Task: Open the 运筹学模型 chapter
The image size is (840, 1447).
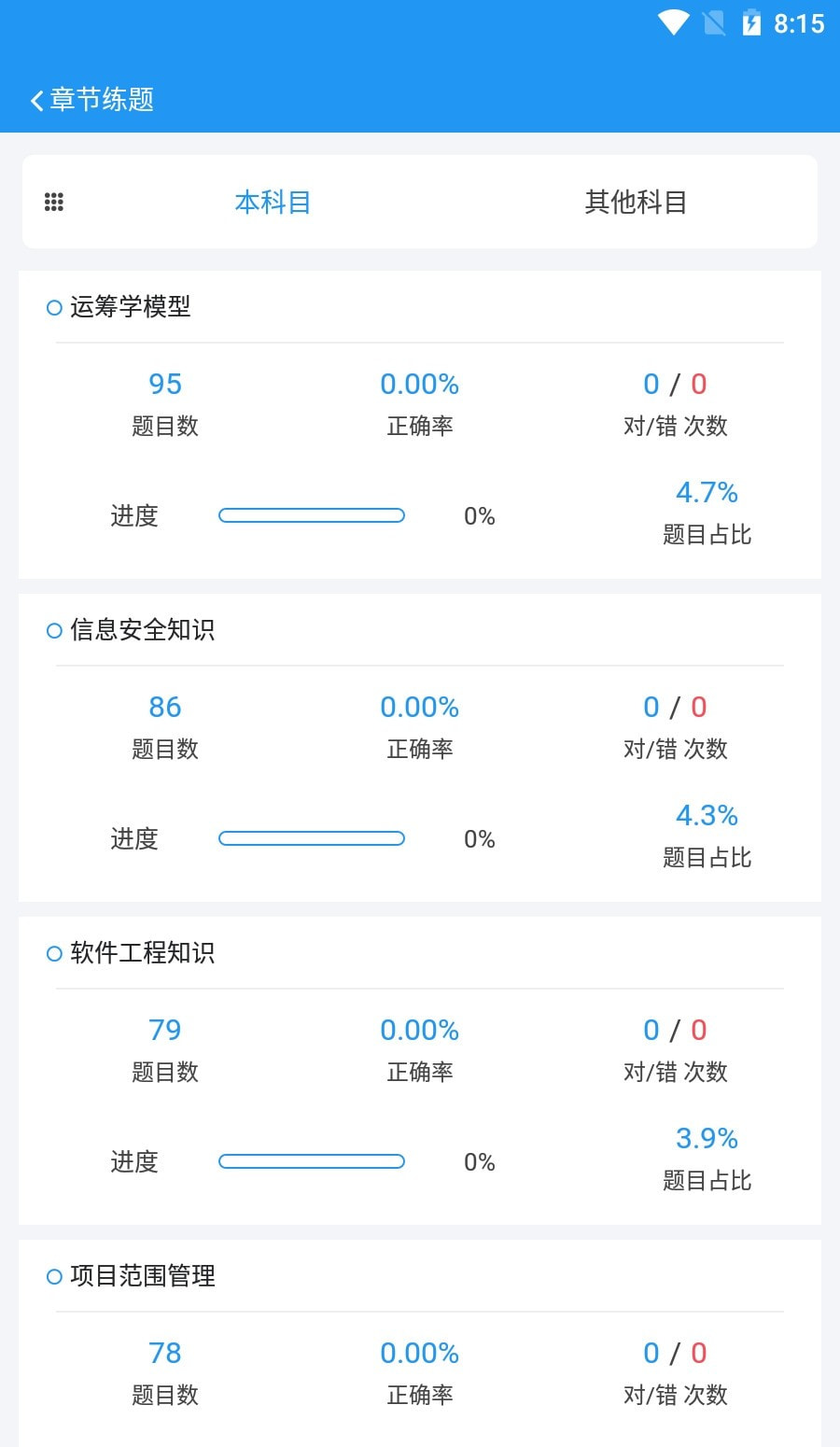Action: tap(131, 306)
